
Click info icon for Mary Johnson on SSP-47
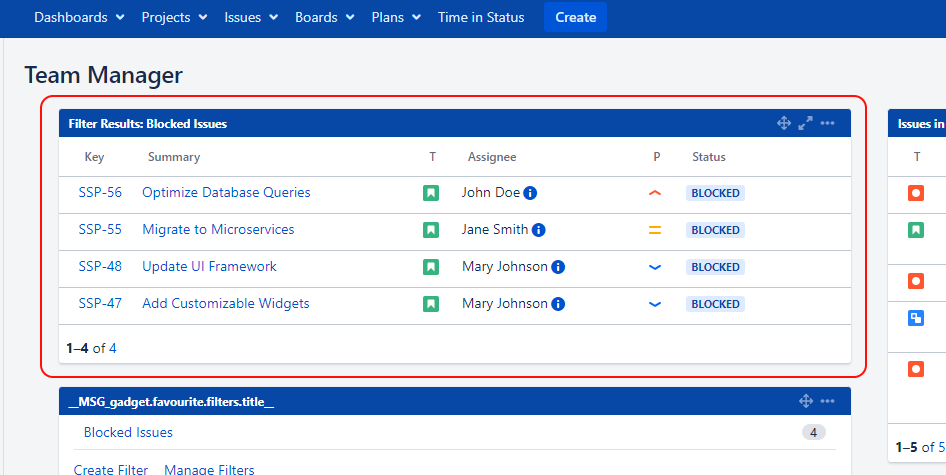click(x=558, y=304)
